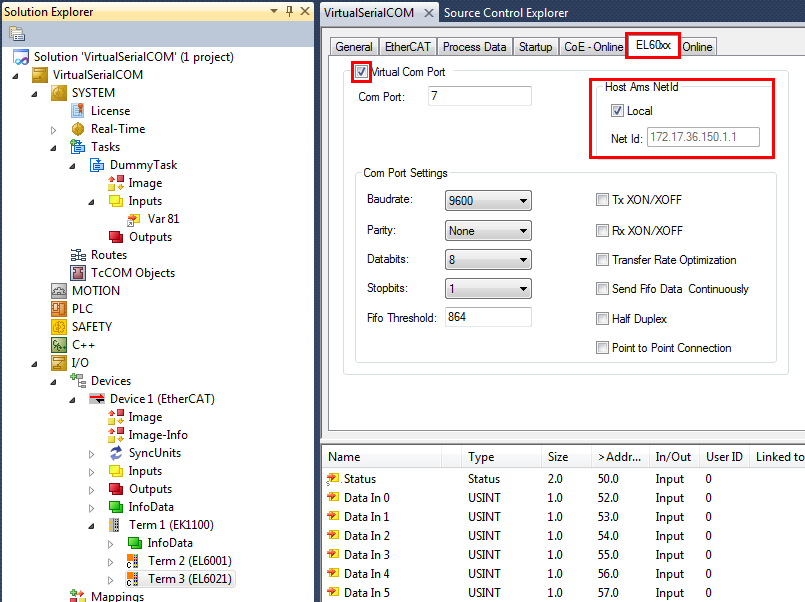This screenshot has height=602, width=805.
Task: Click the Com Port input field
Action: pos(480,96)
